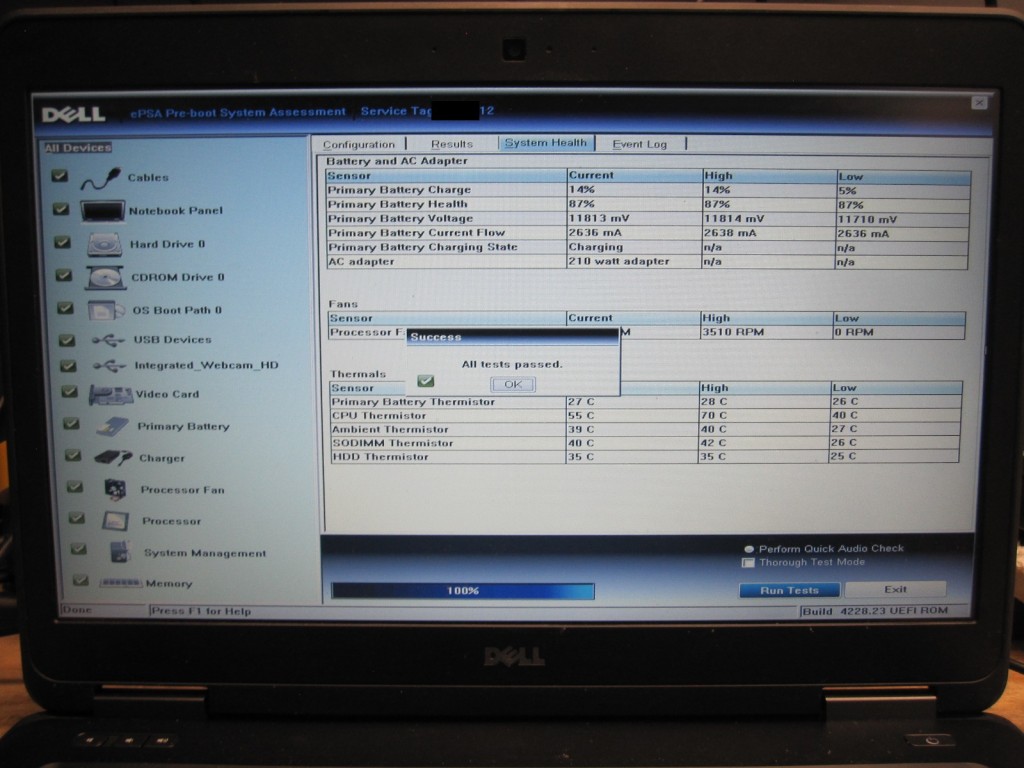Viewport: 1024px width, 768px height.
Task: Click the Primary Battery Voltage sensor
Action: click(400, 219)
